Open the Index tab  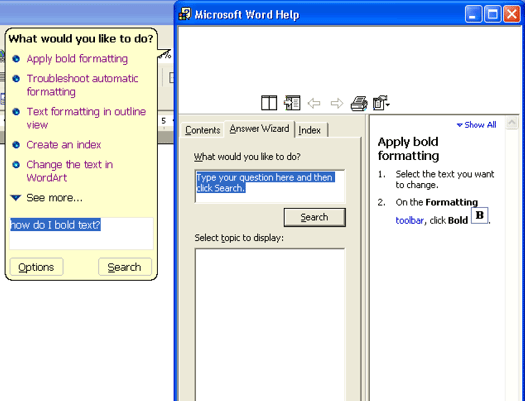[x=310, y=130]
